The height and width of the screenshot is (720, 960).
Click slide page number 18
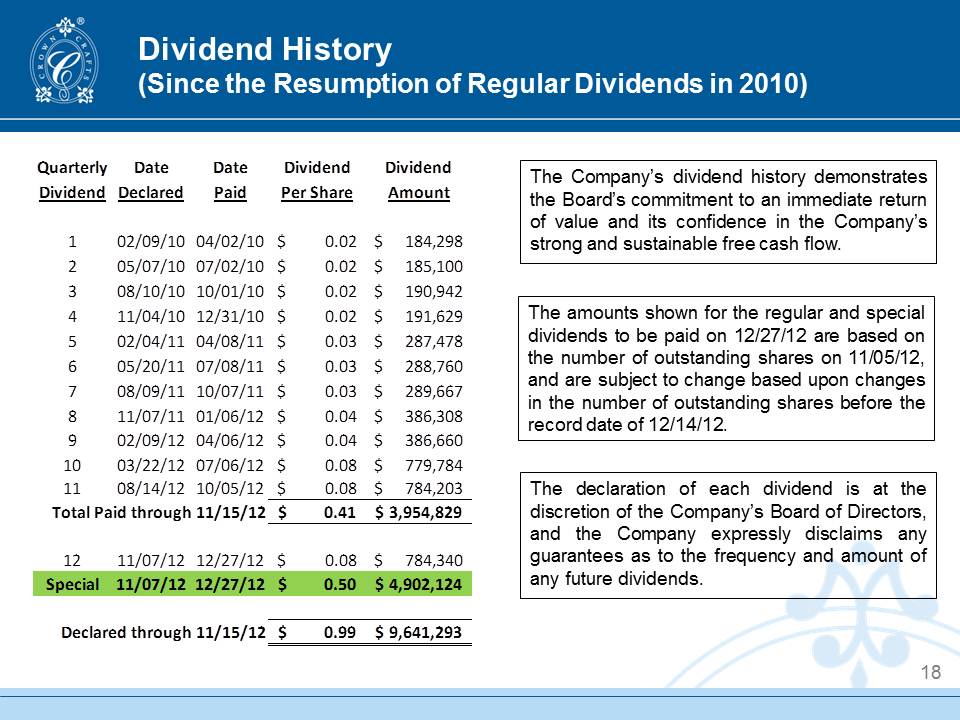pos(930,673)
